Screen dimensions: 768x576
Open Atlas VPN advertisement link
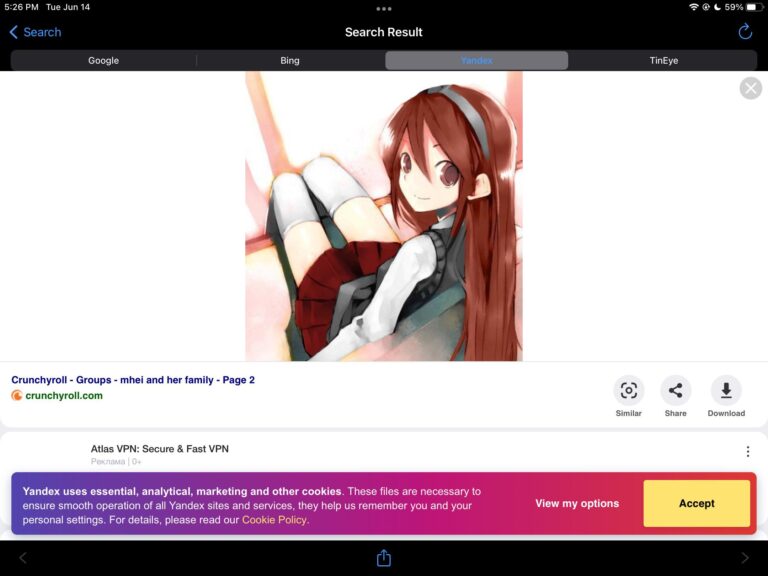click(160, 449)
